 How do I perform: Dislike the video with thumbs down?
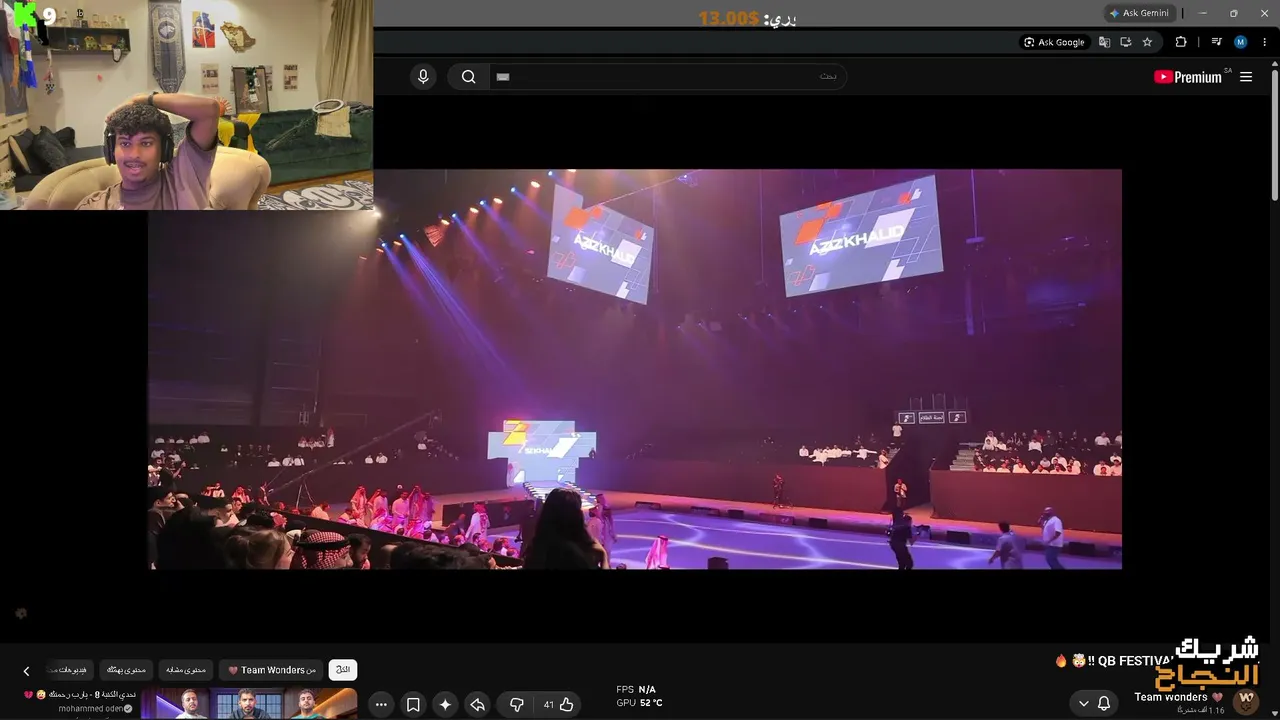click(517, 704)
